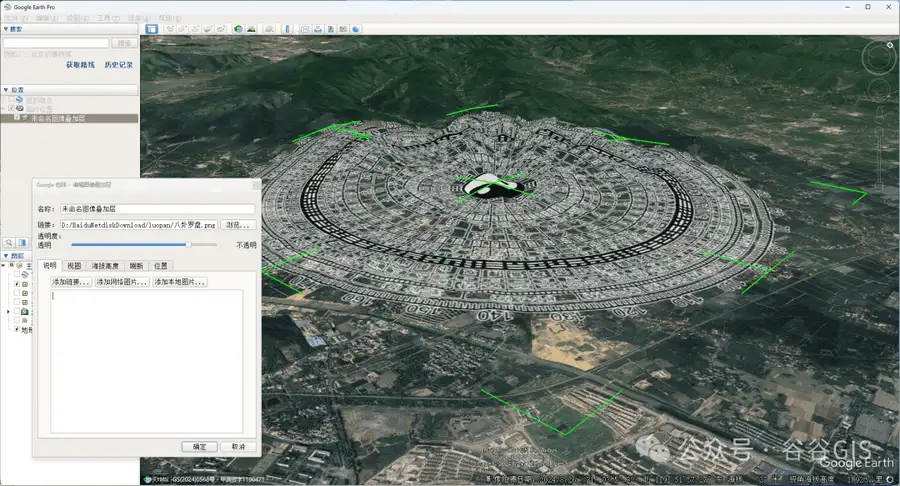Expand the collapsed layer node arrow
This screenshot has height=486, width=900.
[x=8, y=312]
